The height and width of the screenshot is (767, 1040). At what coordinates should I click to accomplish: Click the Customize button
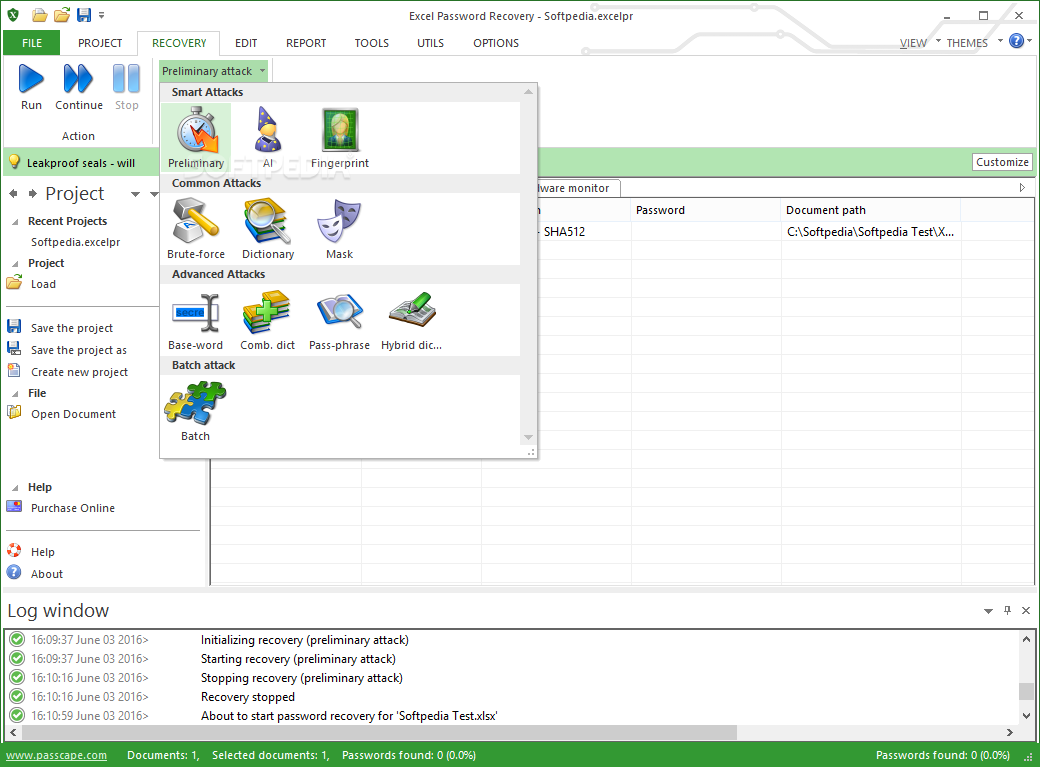(1002, 162)
